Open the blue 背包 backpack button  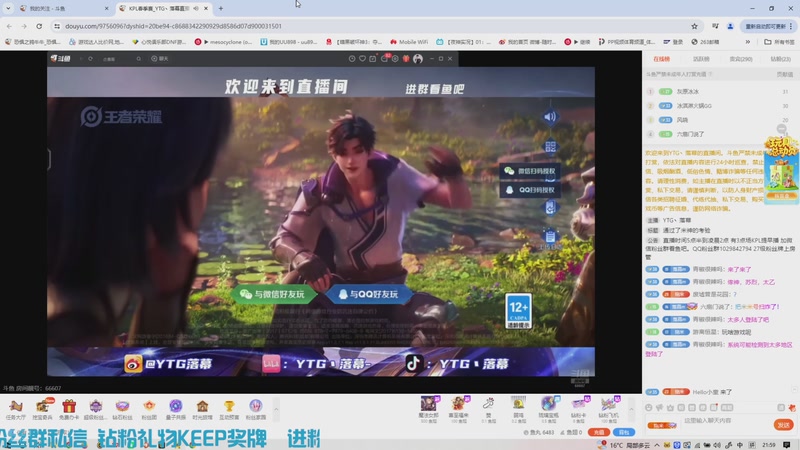coord(623,432)
